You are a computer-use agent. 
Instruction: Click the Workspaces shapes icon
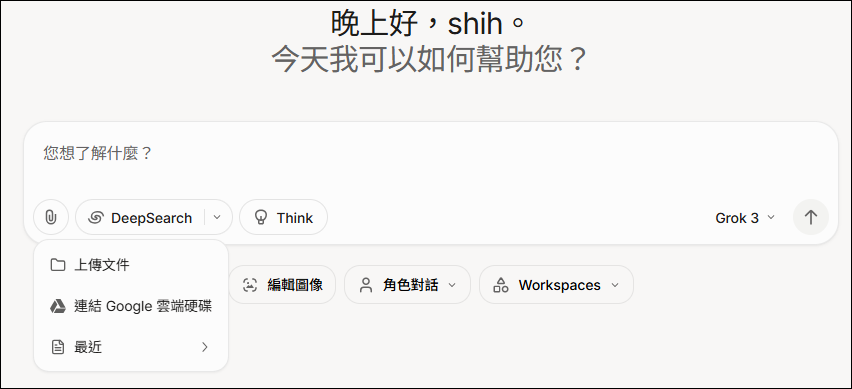(x=500, y=285)
